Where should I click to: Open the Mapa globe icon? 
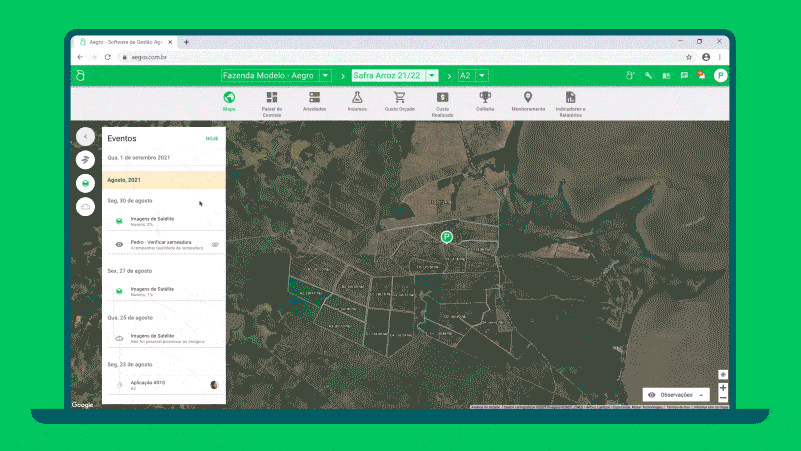click(x=229, y=98)
